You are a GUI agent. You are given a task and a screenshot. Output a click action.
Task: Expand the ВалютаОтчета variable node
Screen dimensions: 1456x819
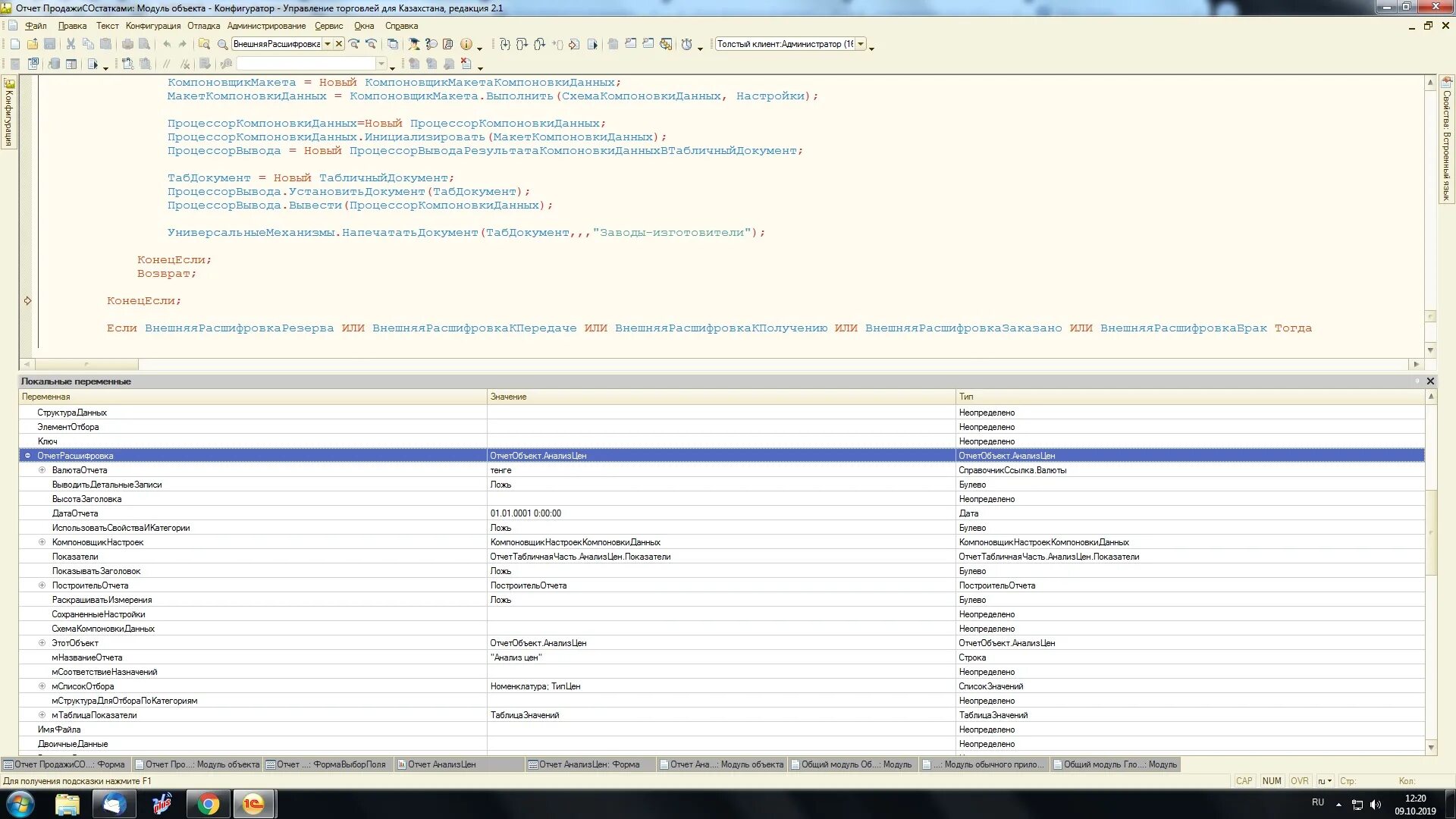[42, 470]
